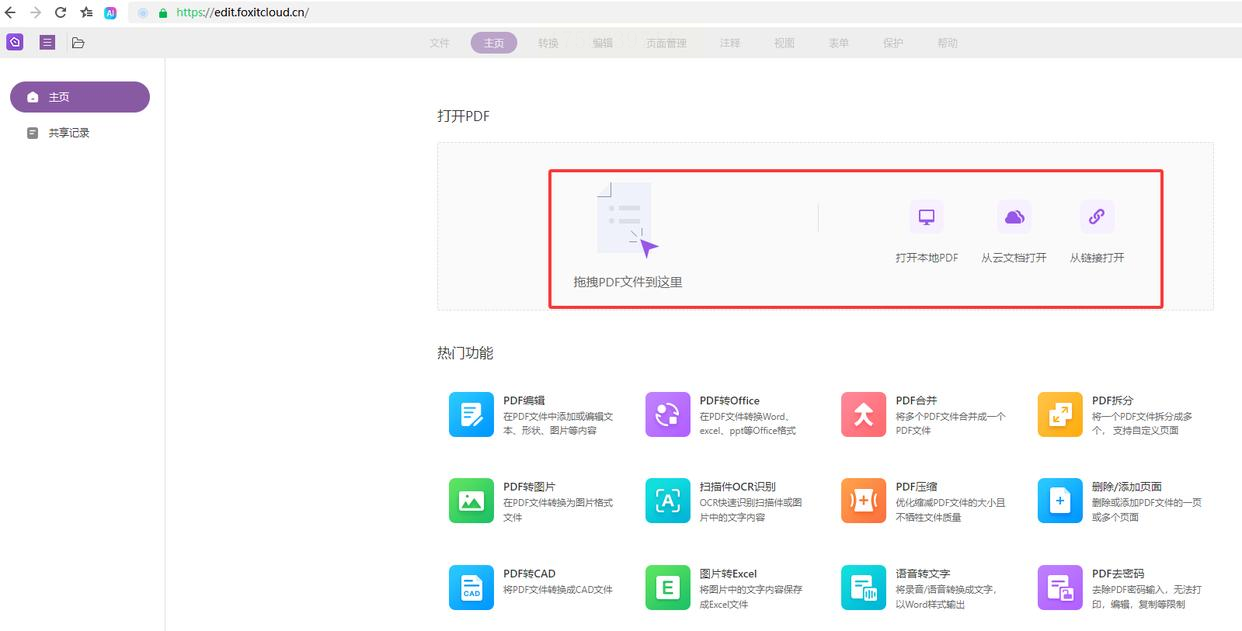Click the PDF转Office purple icon
Viewport: 1242px width, 631px height.
click(668, 414)
